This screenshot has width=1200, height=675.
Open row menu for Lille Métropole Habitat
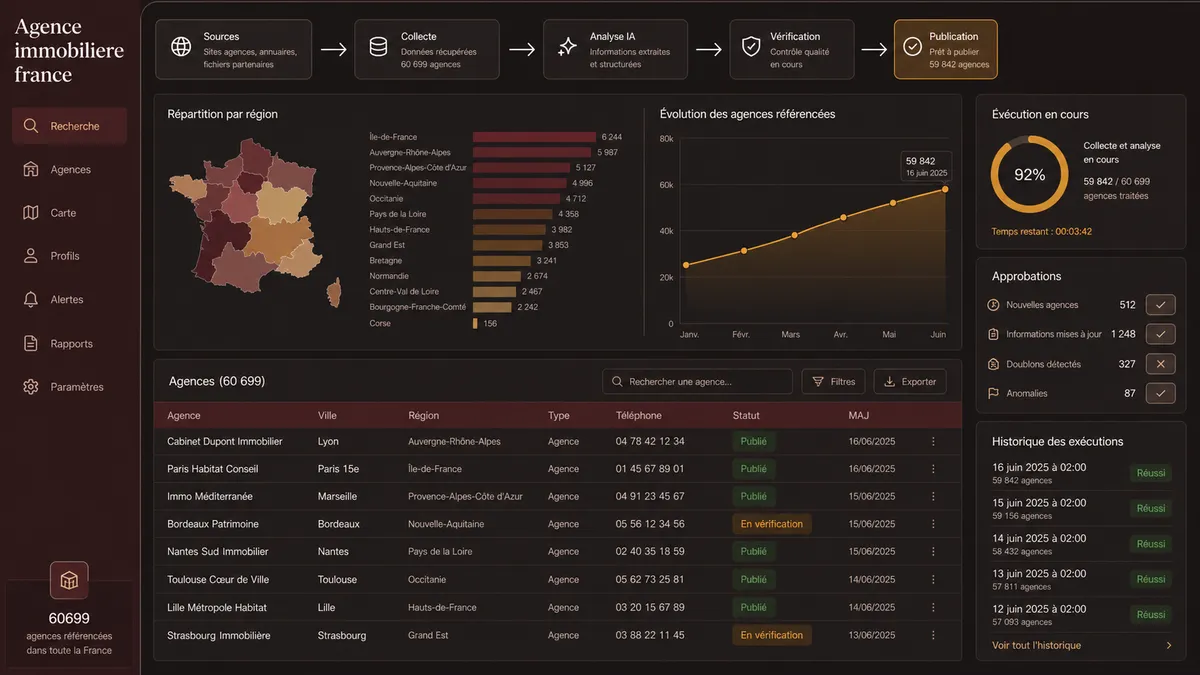click(933, 607)
